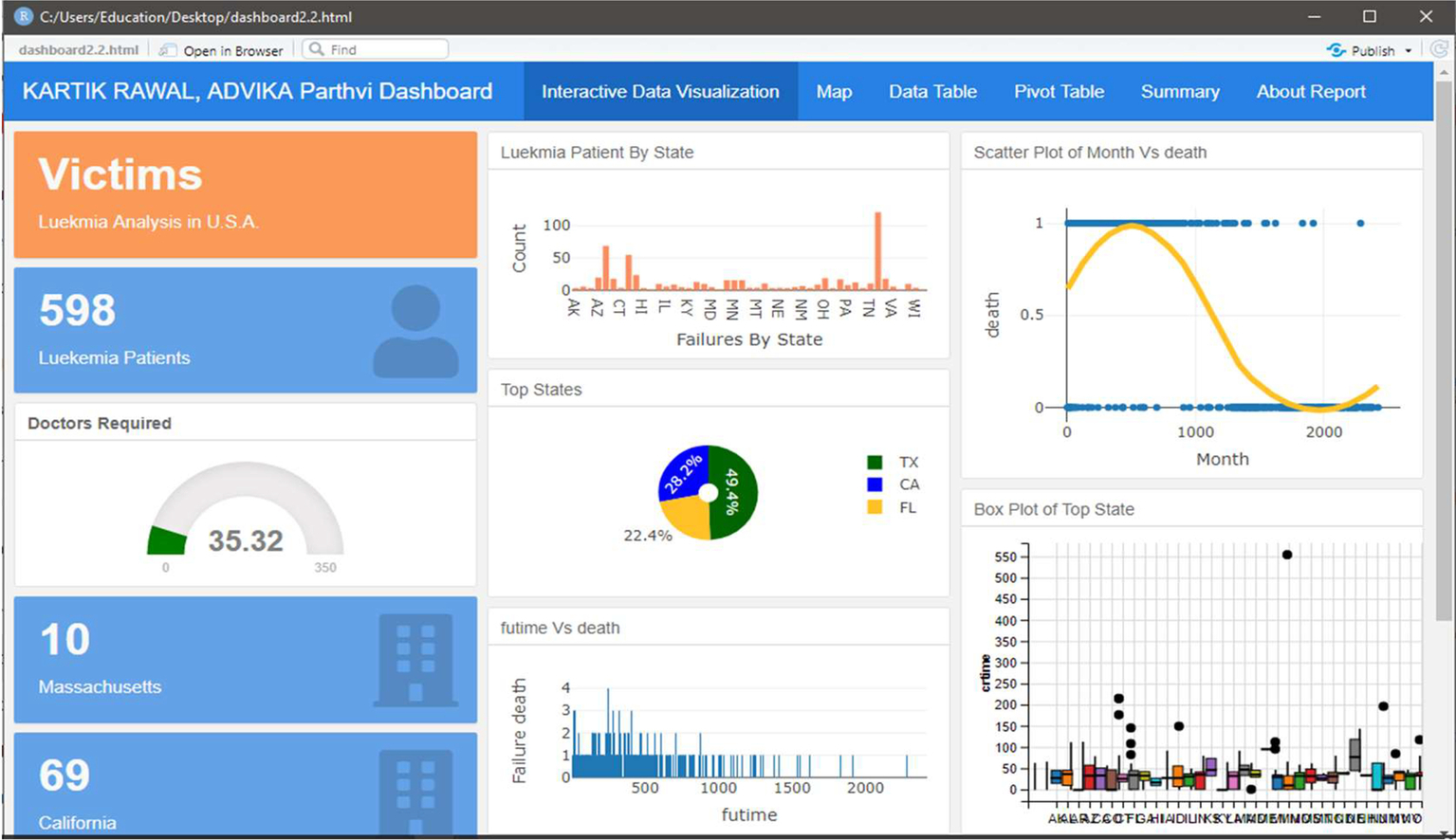This screenshot has height=840, width=1456.
Task: Click the building icon on California card
Action: pyautogui.click(x=415, y=792)
